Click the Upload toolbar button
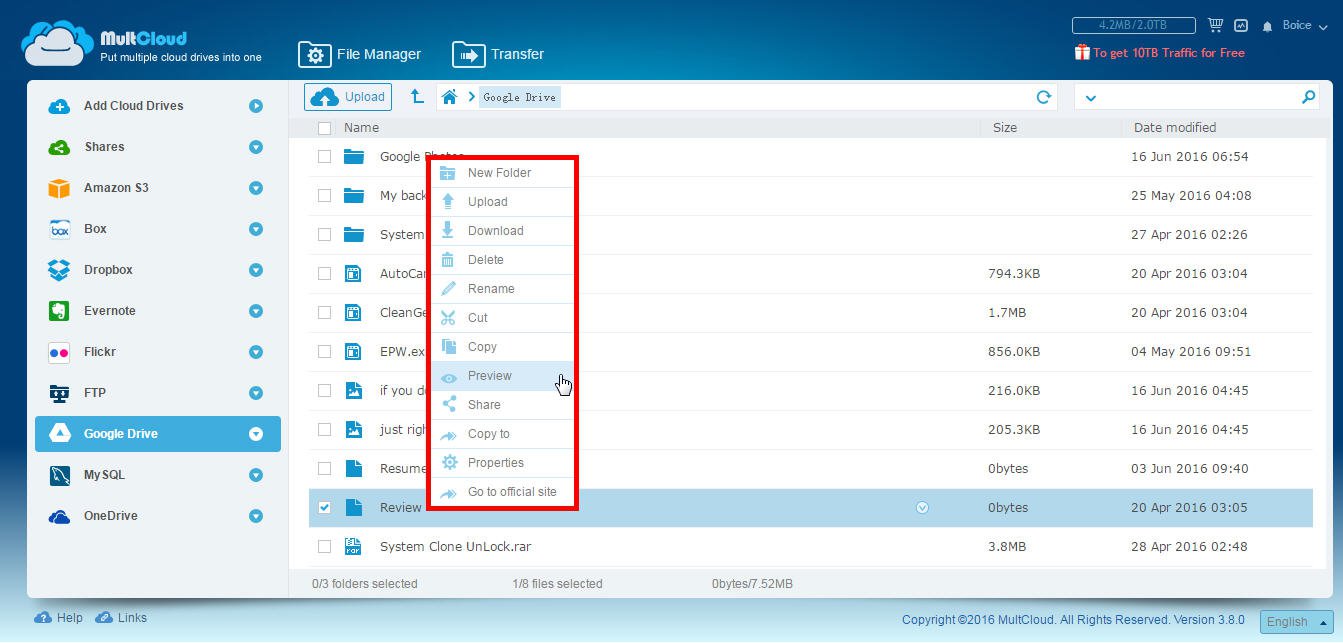The height and width of the screenshot is (643, 1343). click(348, 97)
